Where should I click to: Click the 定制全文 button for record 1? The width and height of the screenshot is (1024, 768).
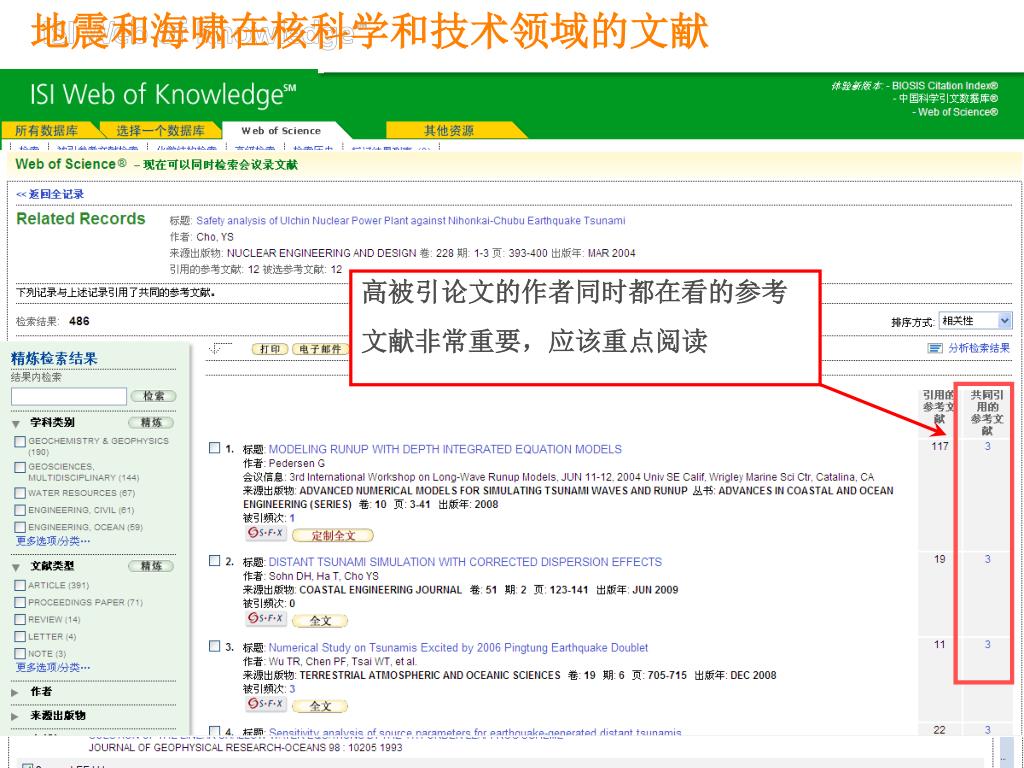coord(333,536)
